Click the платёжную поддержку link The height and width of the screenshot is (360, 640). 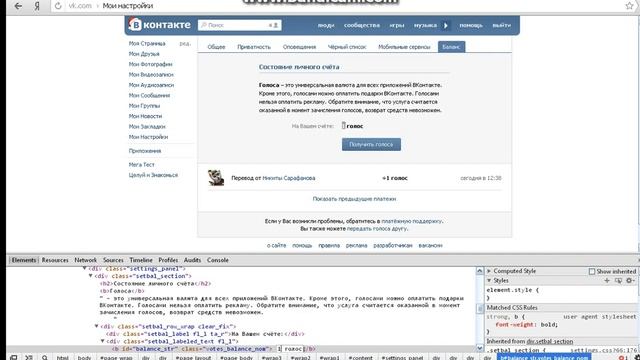(x=411, y=221)
